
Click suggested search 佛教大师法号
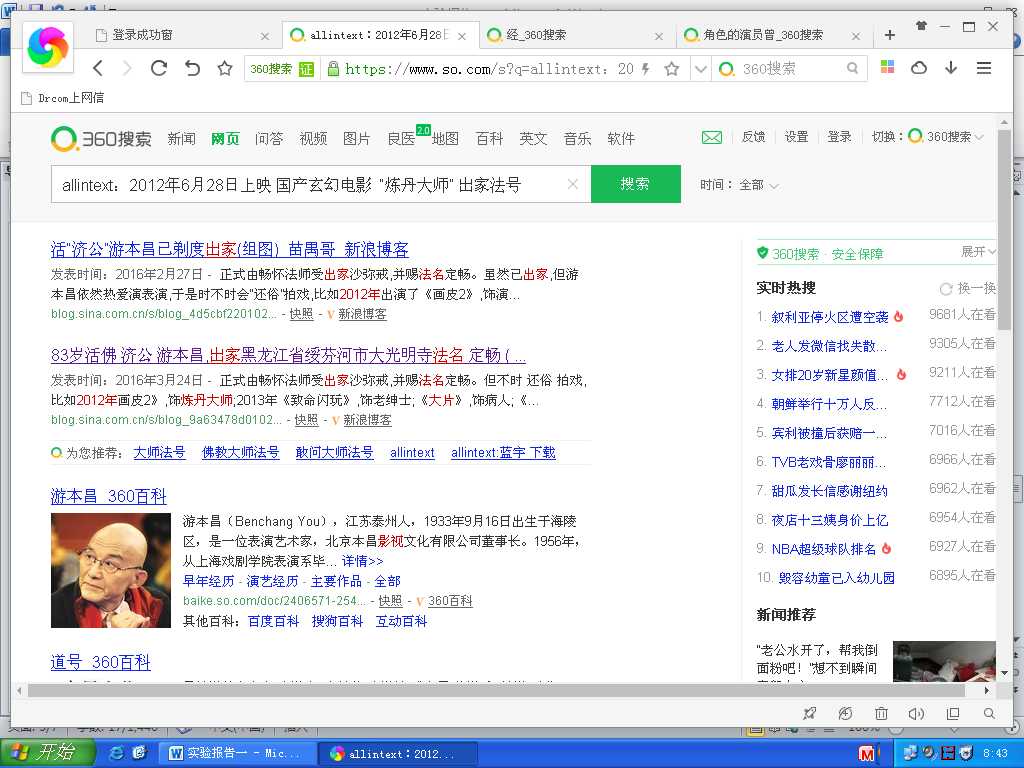pos(240,453)
